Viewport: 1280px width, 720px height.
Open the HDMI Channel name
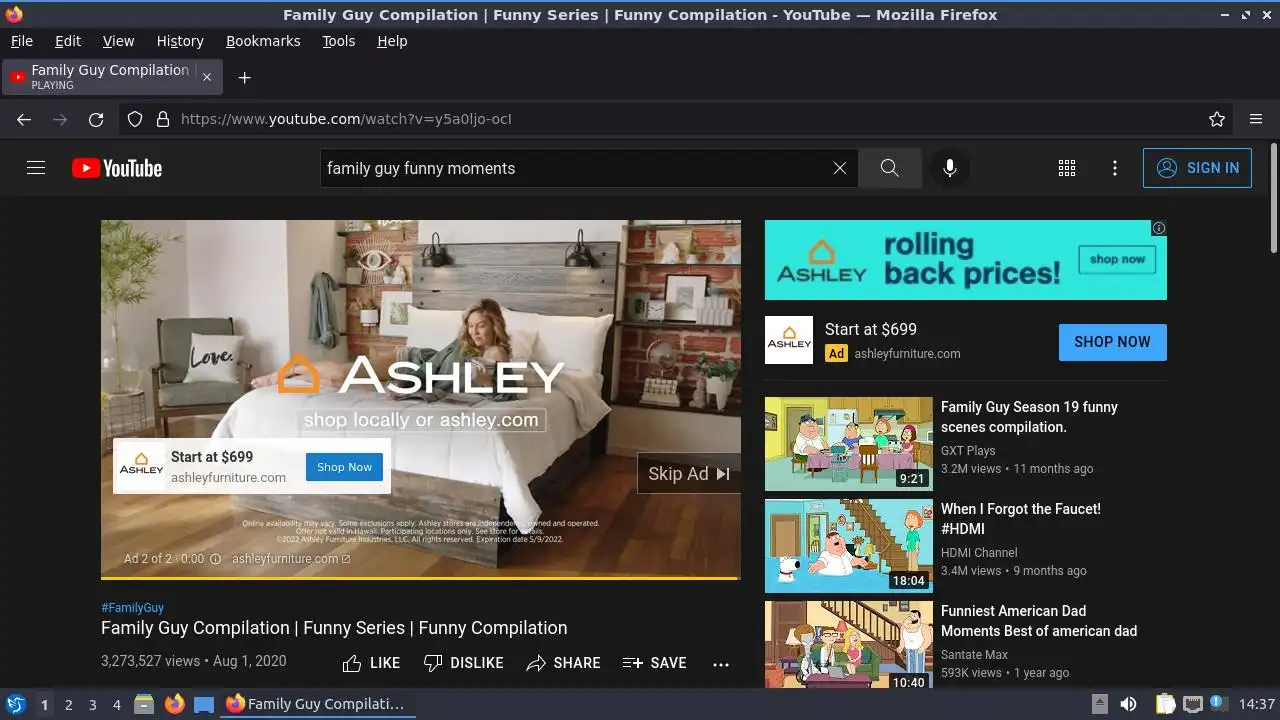coord(979,553)
